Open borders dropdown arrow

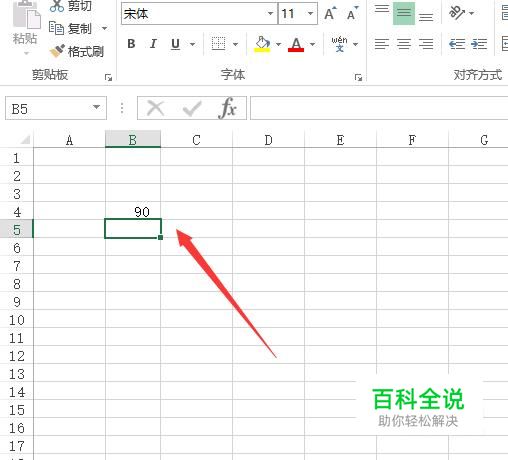pyautogui.click(x=235, y=44)
